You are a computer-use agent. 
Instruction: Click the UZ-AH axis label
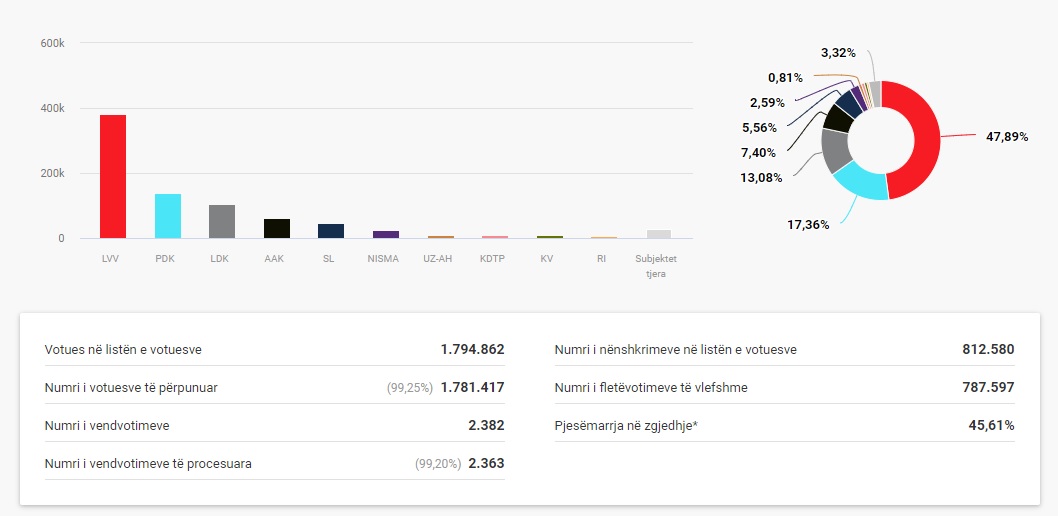click(x=439, y=259)
